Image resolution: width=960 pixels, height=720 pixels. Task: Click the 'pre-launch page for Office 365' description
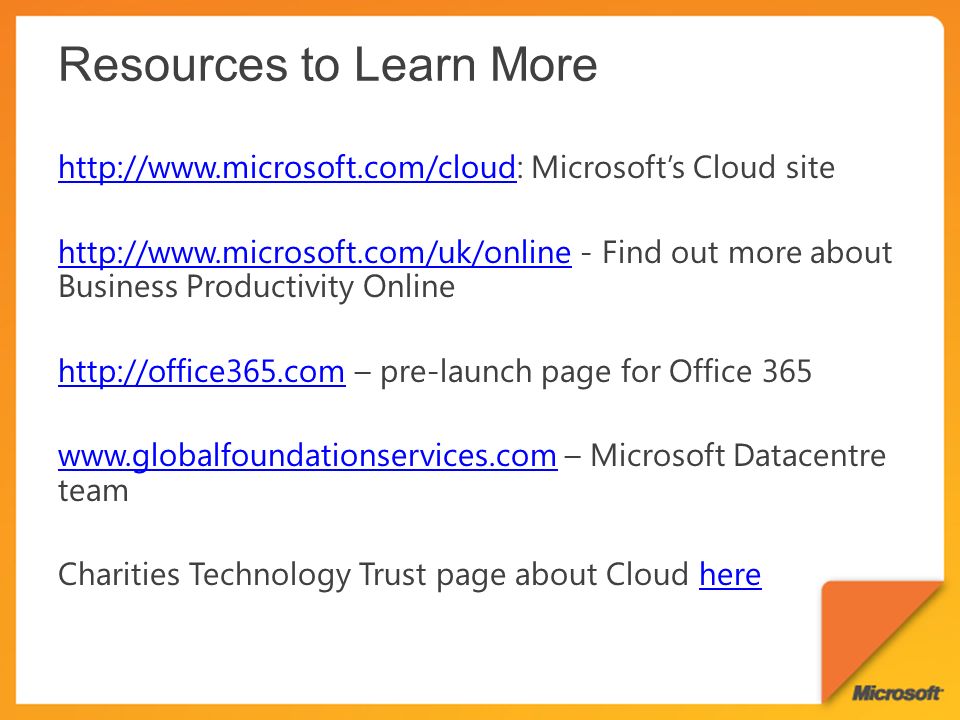[x=596, y=371]
